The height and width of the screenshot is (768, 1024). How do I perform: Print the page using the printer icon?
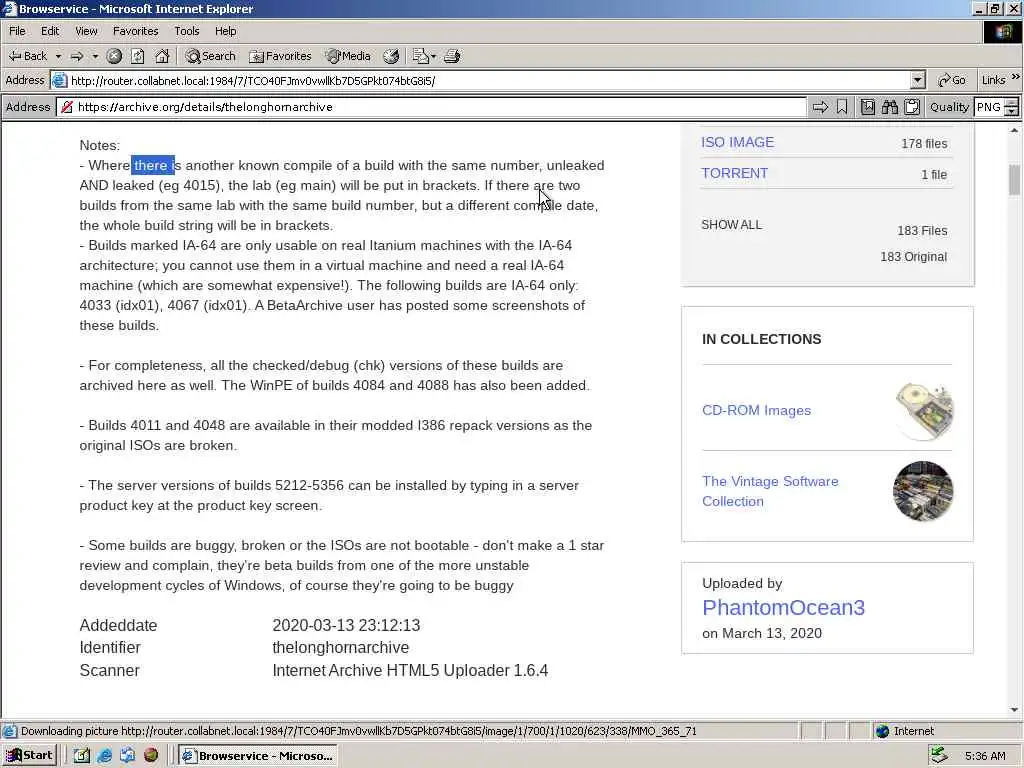[452, 56]
